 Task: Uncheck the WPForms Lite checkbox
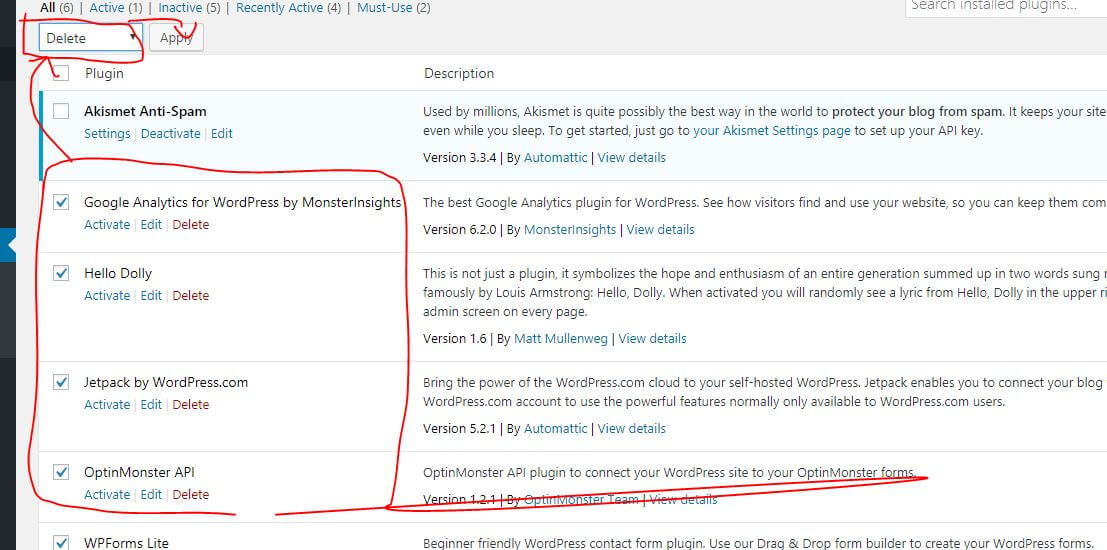click(61, 542)
